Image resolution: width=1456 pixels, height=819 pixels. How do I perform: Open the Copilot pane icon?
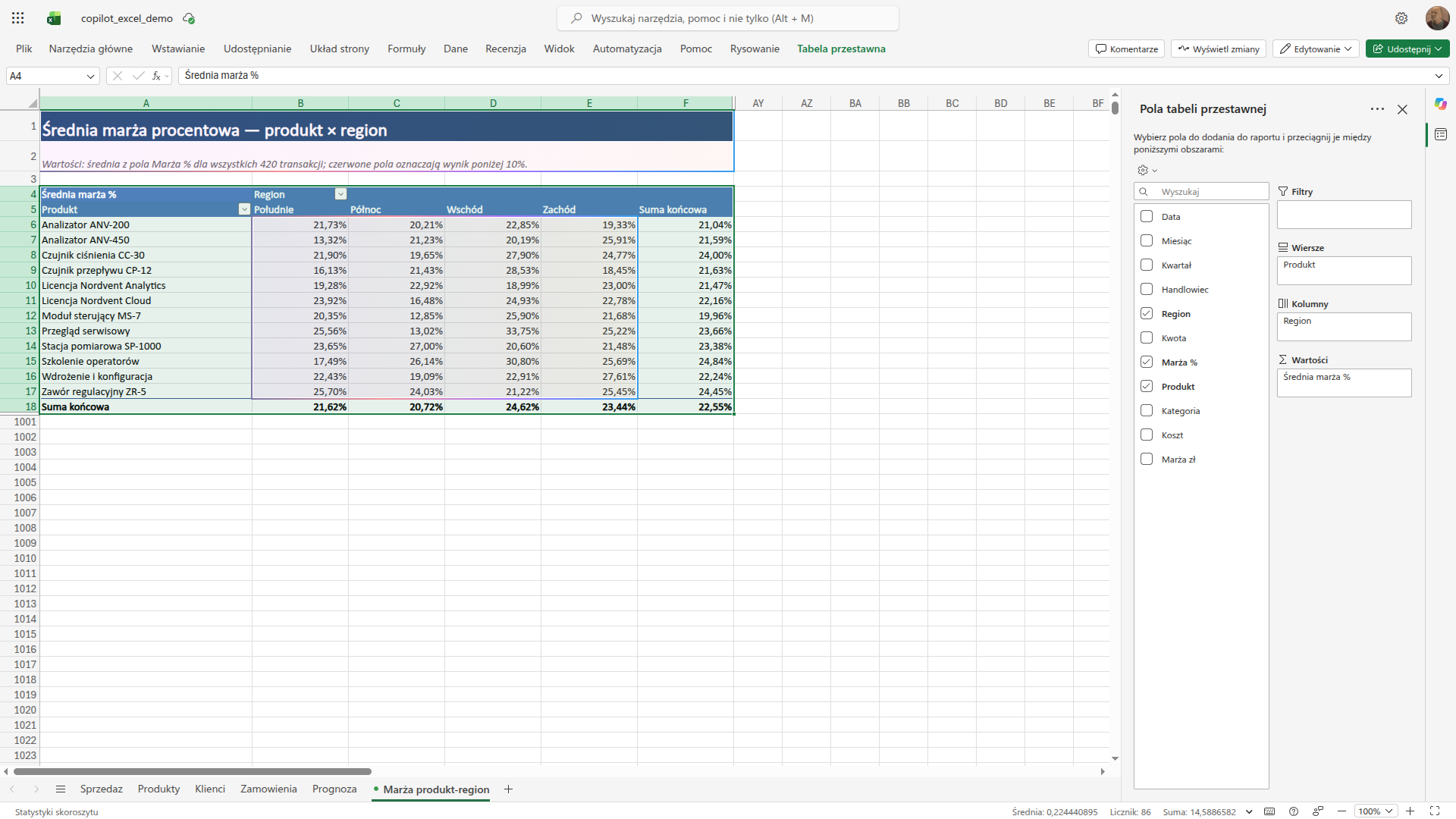tap(1441, 104)
